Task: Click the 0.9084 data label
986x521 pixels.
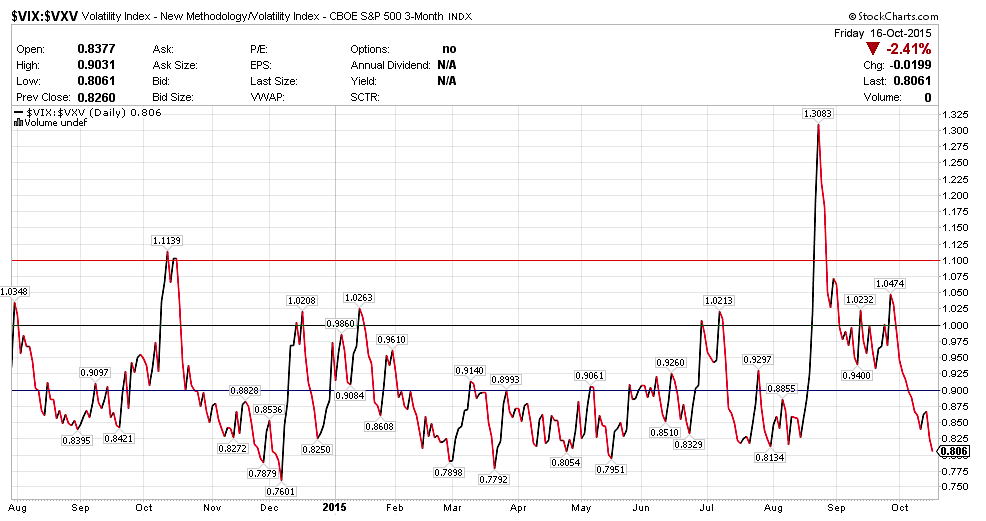Action: coord(350,395)
